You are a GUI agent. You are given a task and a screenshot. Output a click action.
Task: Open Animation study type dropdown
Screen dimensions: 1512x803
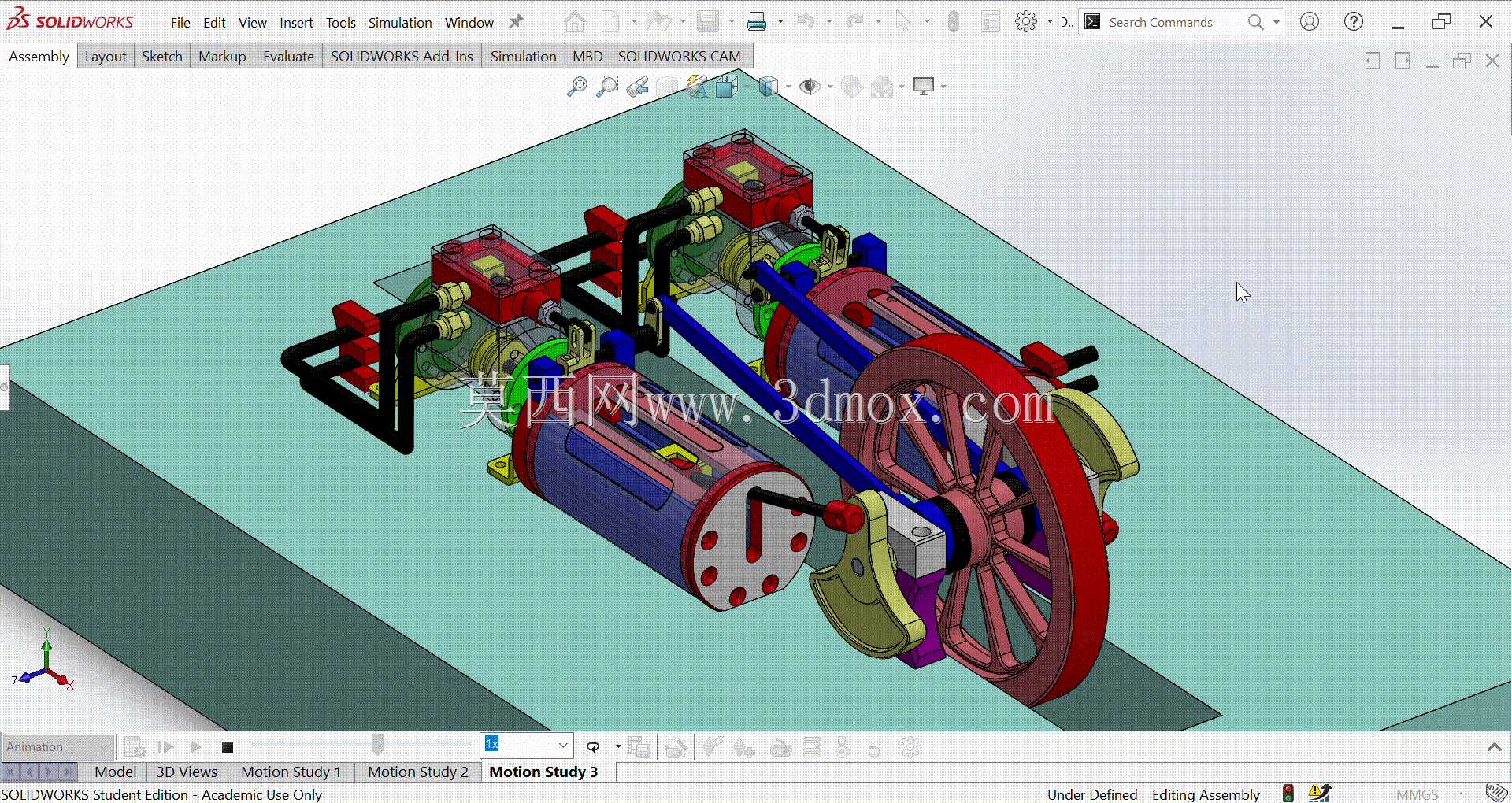click(x=57, y=747)
